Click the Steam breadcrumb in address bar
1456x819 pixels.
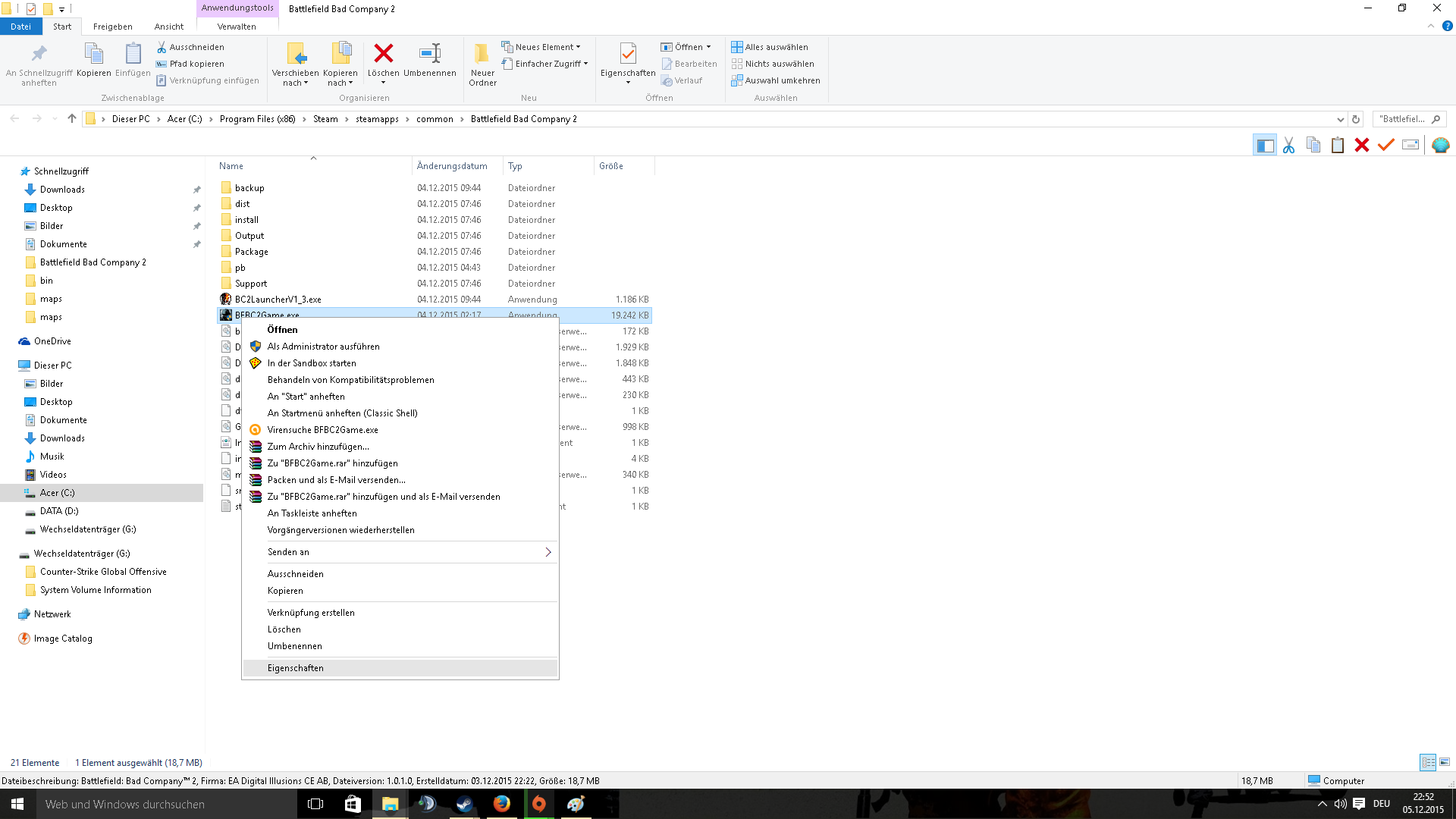325,119
